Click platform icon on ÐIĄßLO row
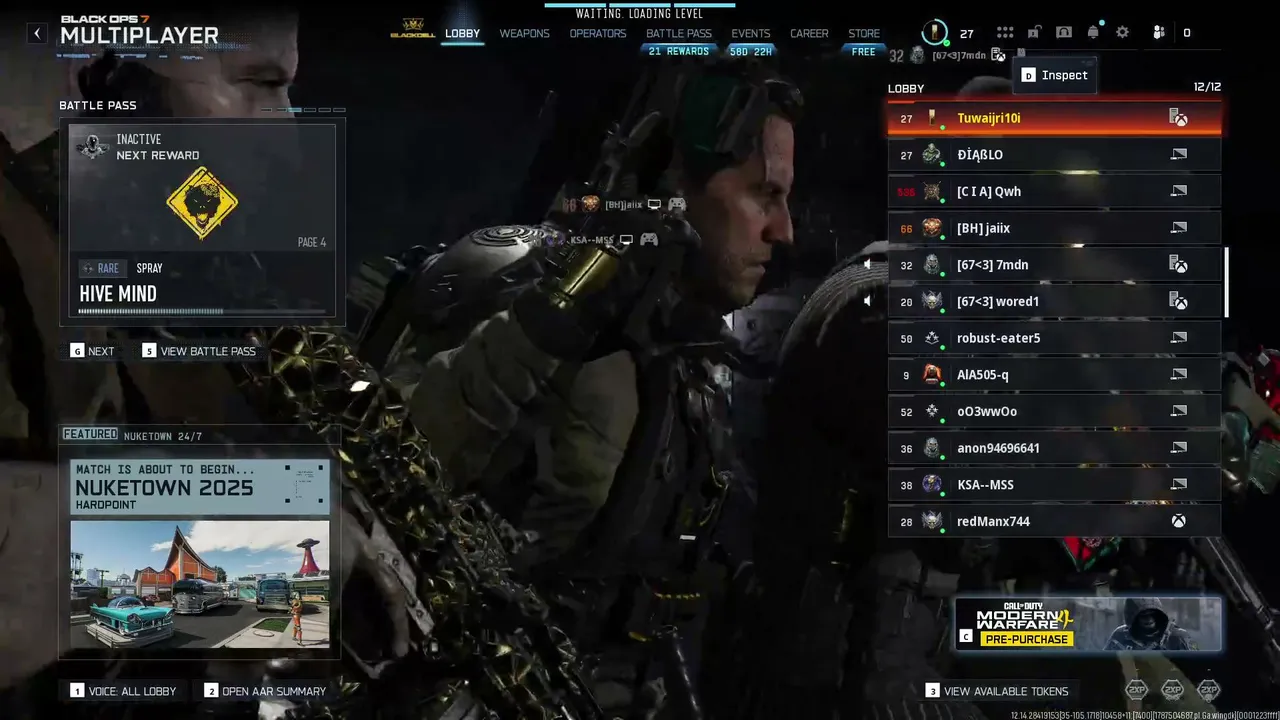1280x720 pixels. (x=1179, y=155)
